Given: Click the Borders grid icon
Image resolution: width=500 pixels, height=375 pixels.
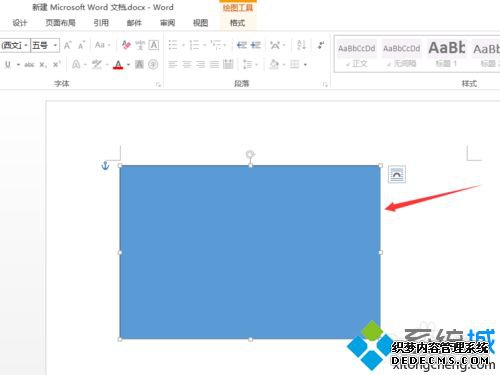Looking at the screenshot, I should pos(295,64).
